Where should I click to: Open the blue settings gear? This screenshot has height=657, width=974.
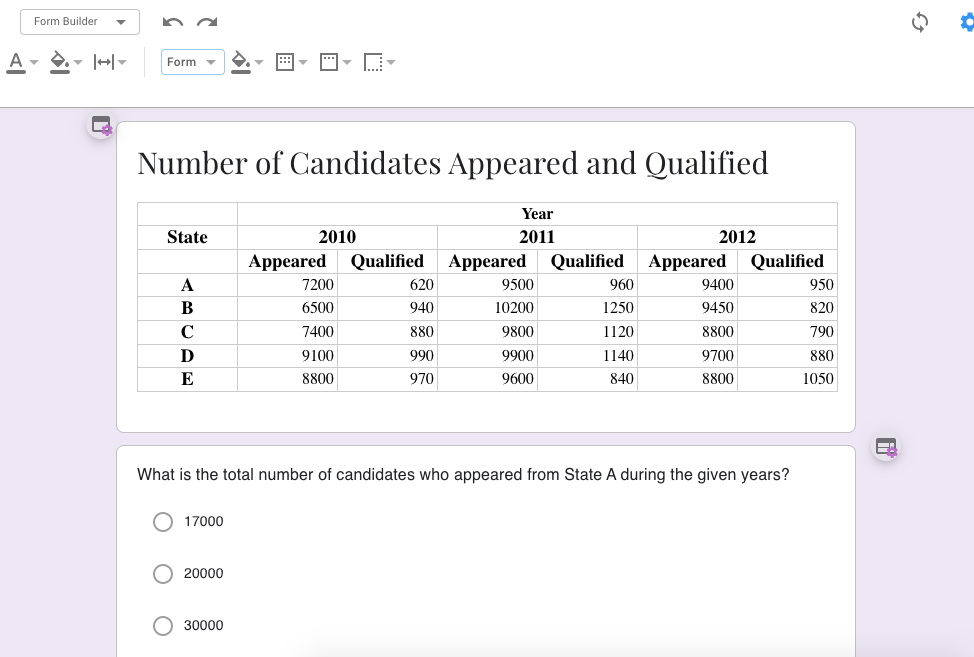tap(967, 23)
